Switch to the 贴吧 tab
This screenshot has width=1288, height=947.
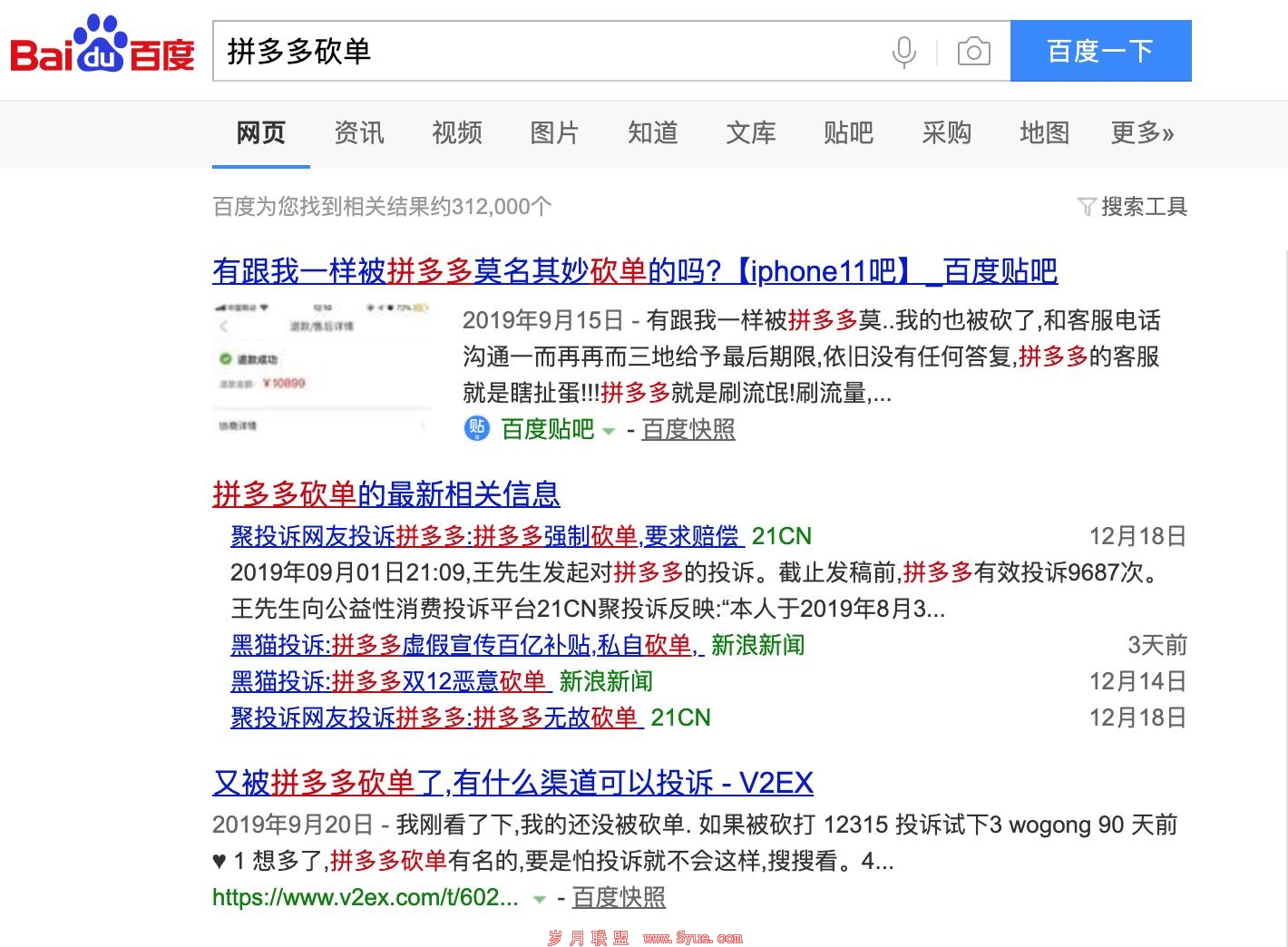pyautogui.click(x=849, y=133)
